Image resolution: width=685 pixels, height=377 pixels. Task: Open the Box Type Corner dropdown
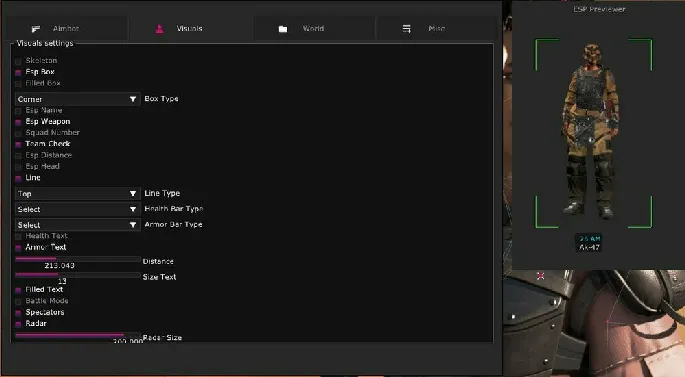click(x=77, y=99)
